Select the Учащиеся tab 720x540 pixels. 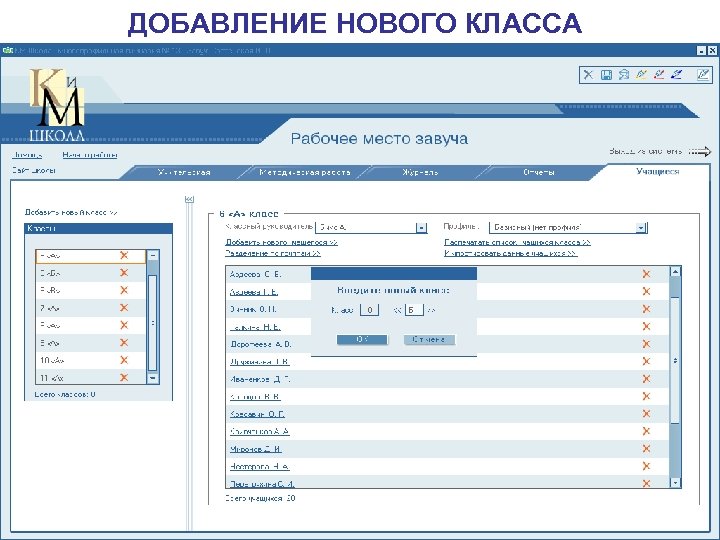pos(658,171)
